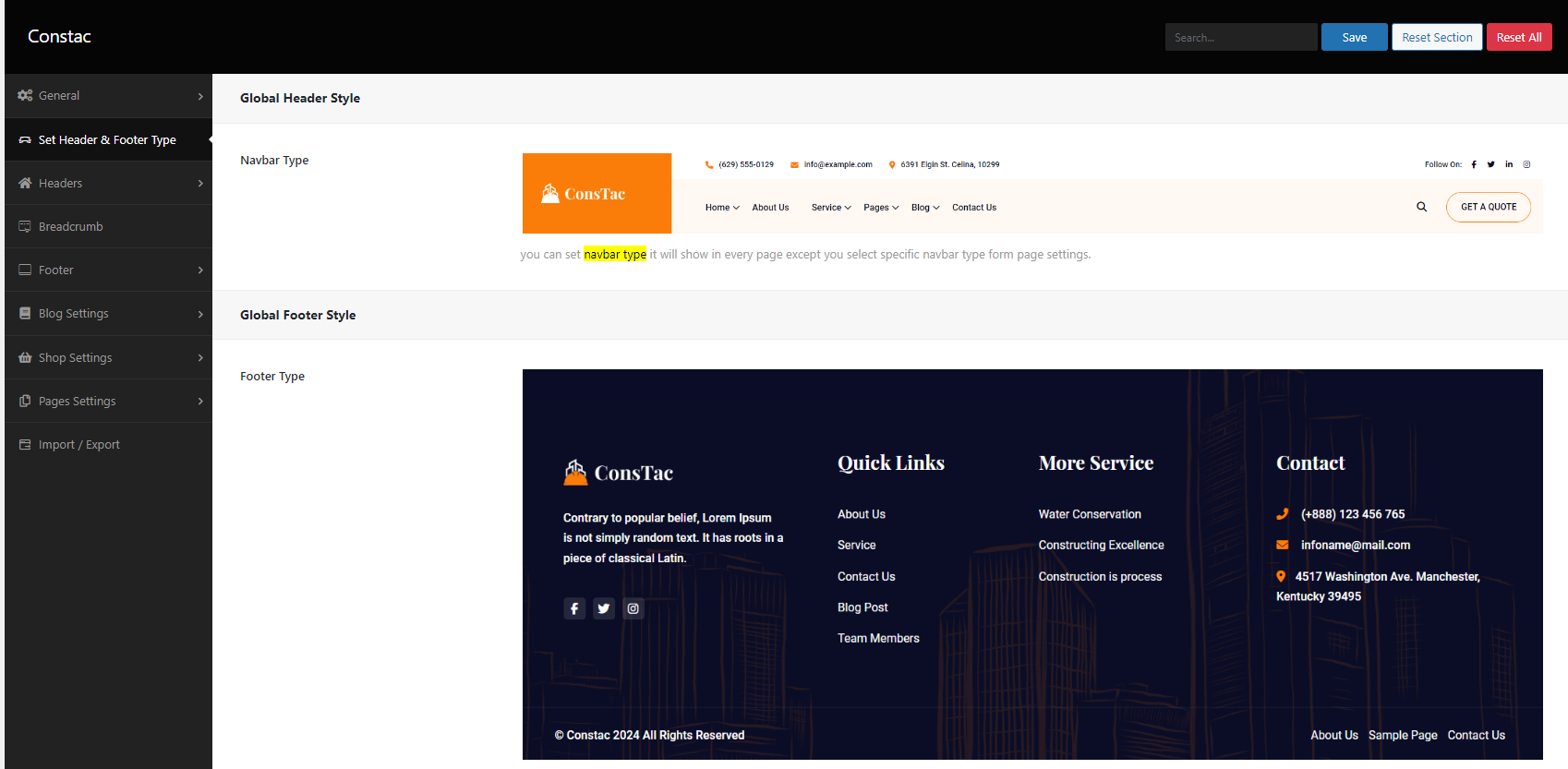Select the dark footer type thumbnail
Viewport: 1568px width, 769px height.
1031,564
